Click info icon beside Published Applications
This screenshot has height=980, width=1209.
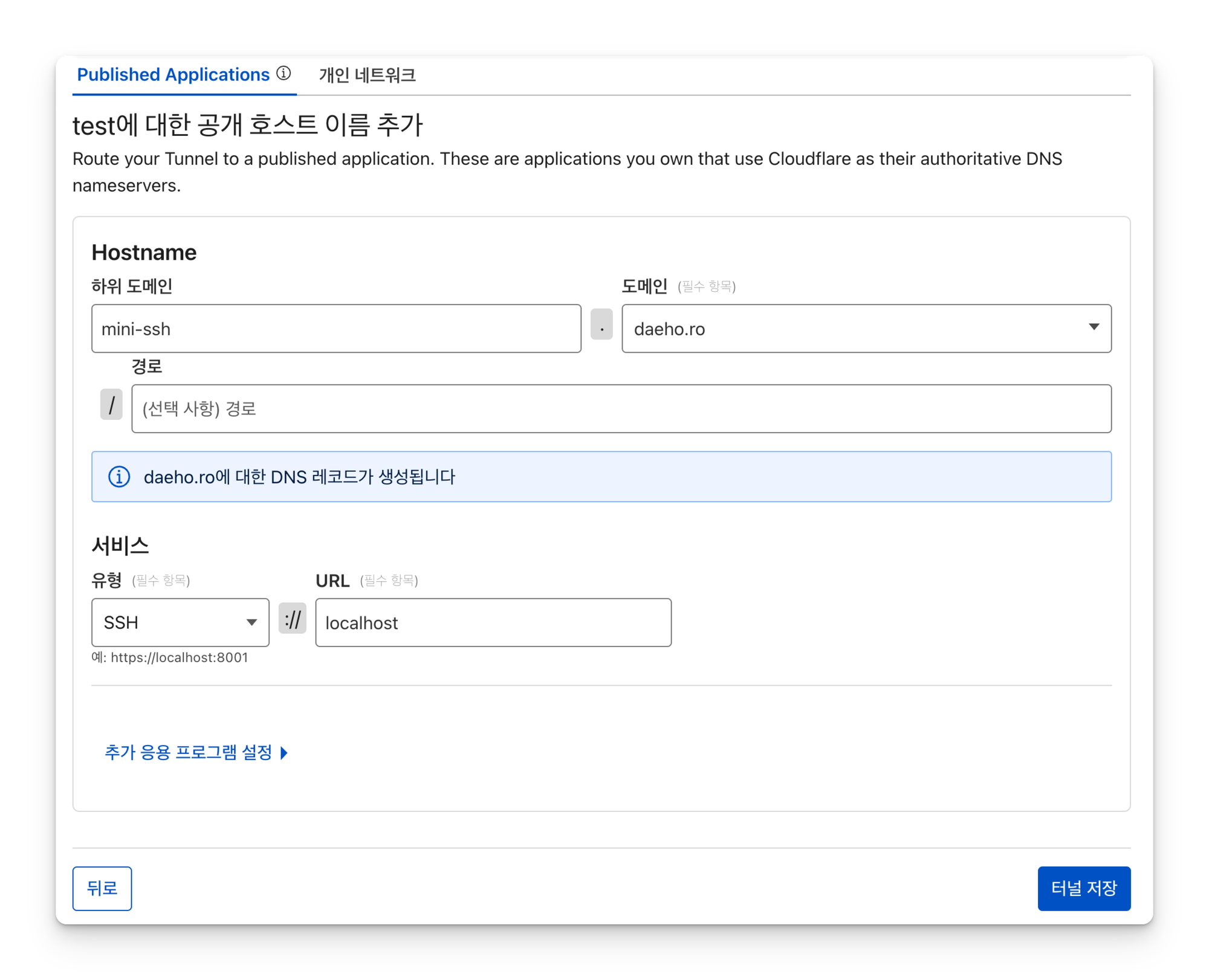tap(284, 74)
